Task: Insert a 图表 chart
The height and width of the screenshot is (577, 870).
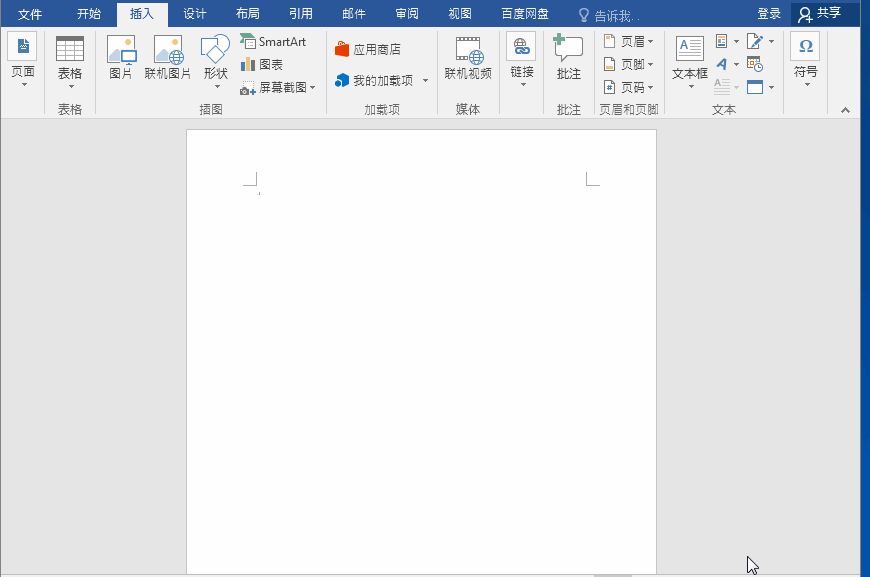Action: [262, 65]
